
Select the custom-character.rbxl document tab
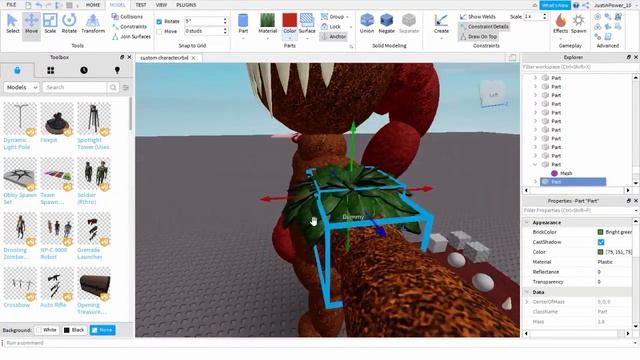[164, 58]
